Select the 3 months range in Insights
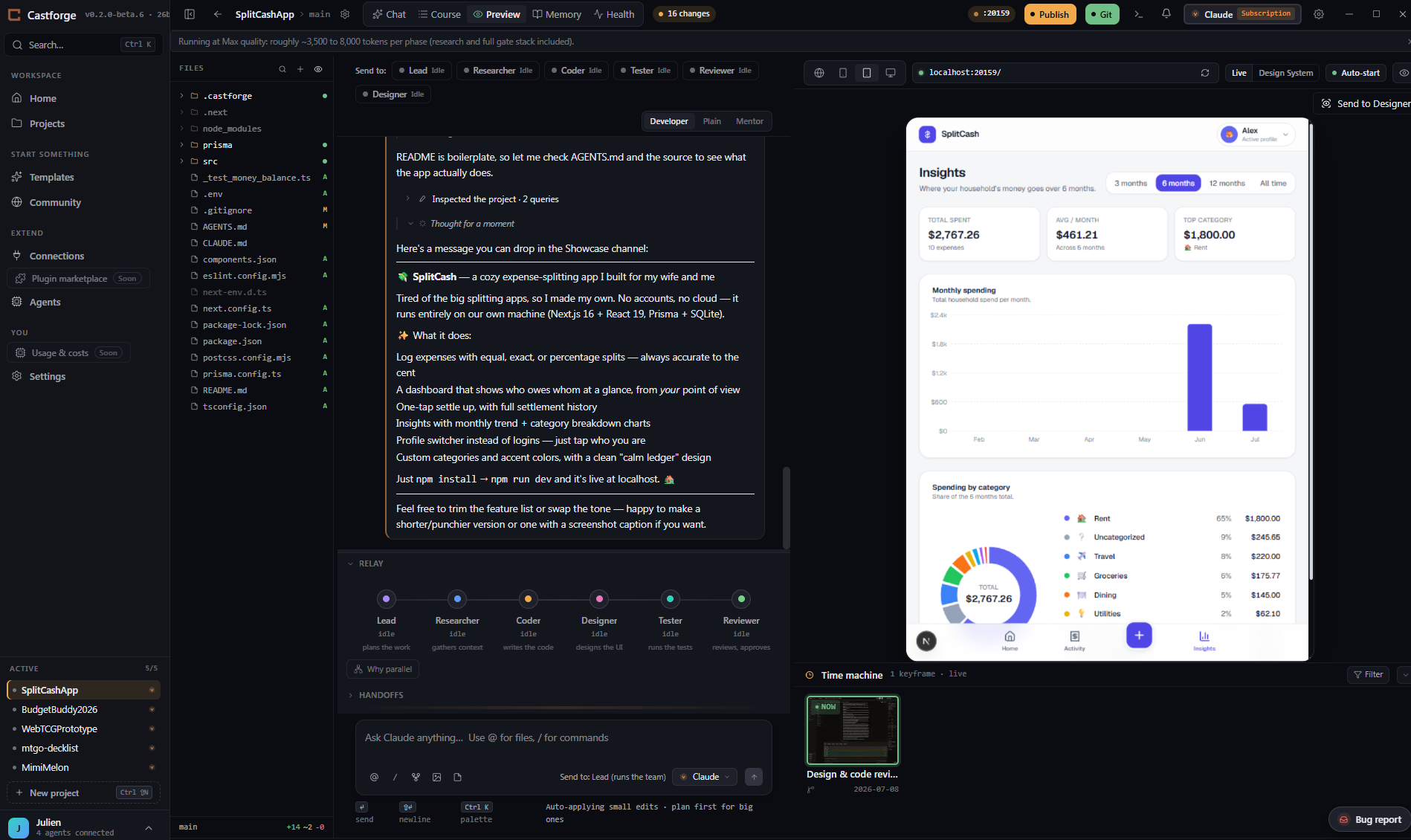Viewport: 1411px width, 840px height. (1130, 183)
